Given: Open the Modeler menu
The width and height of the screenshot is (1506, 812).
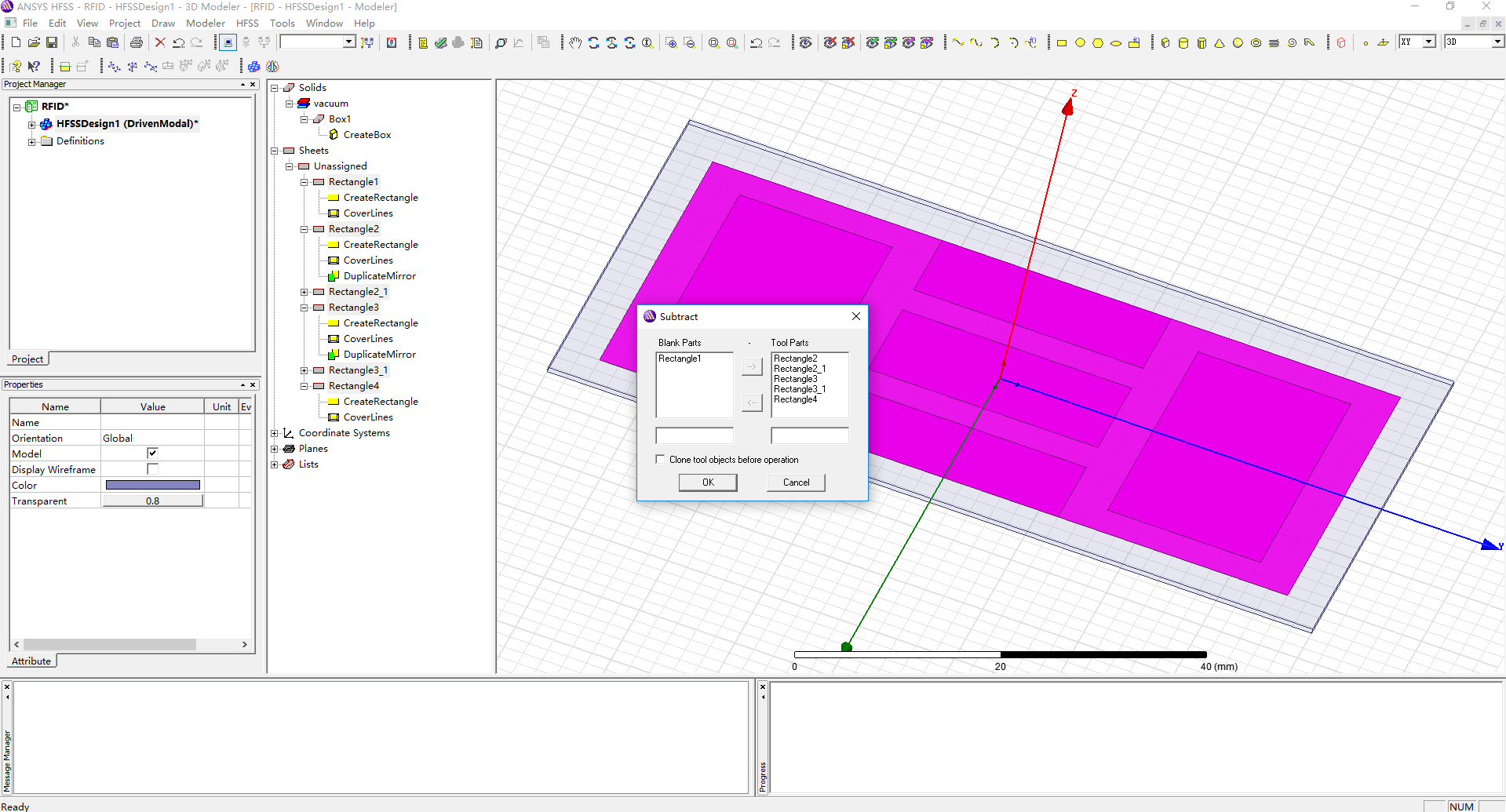Looking at the screenshot, I should pos(205,24).
